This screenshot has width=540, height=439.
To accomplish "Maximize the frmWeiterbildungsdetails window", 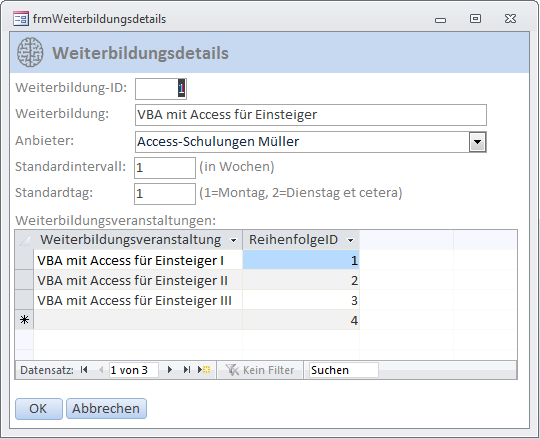I will [475, 19].
